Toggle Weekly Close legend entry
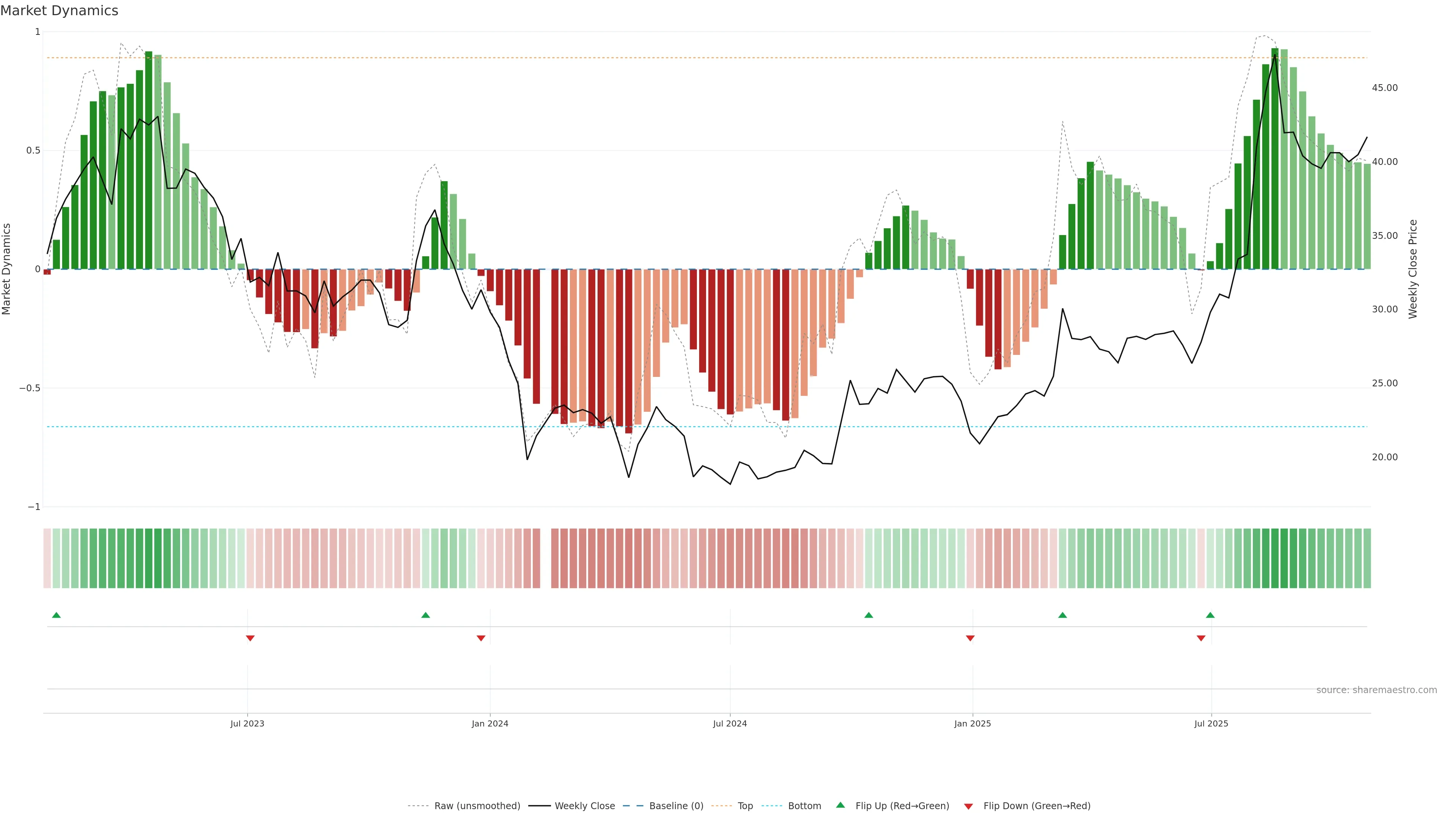Image resolution: width=1456 pixels, height=819 pixels. 584,806
